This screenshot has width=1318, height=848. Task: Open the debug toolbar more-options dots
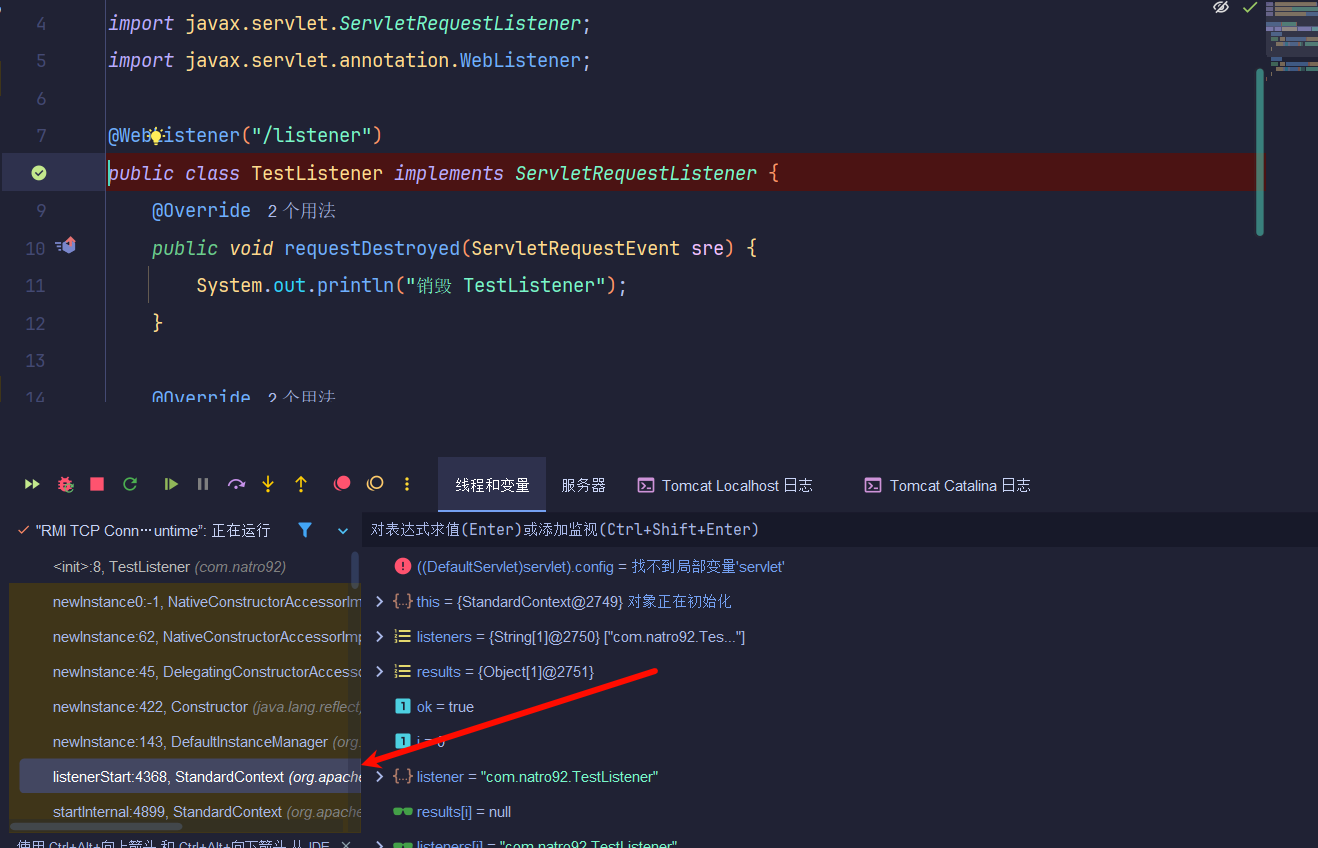pos(407,484)
